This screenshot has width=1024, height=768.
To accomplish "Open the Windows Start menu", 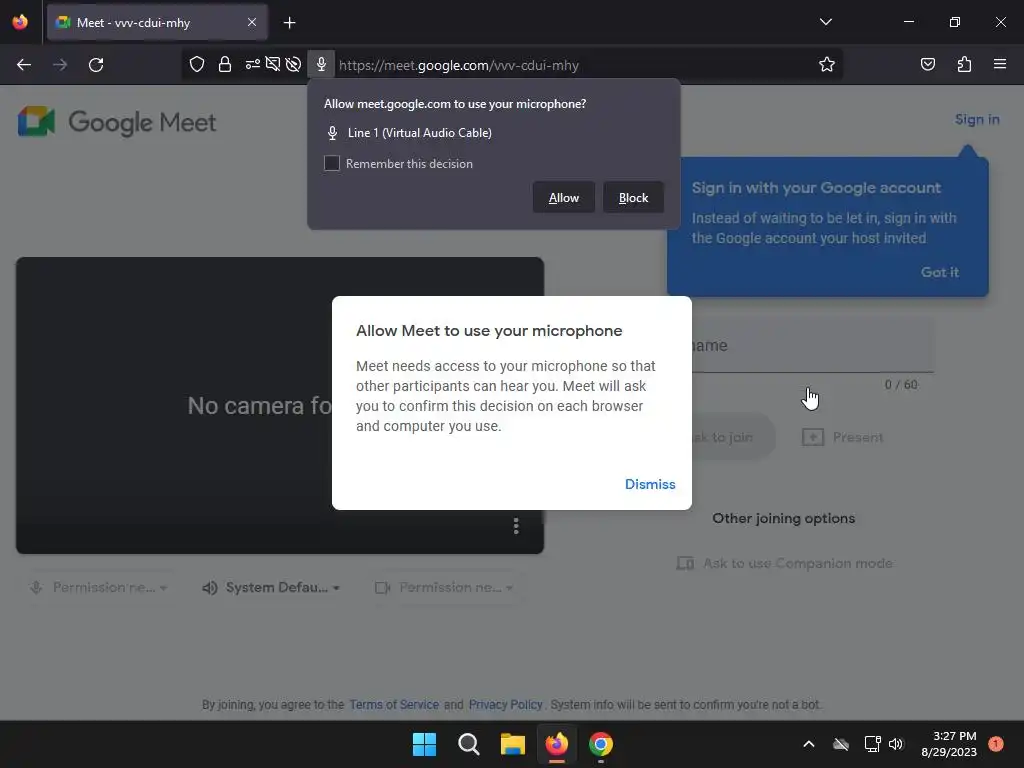I will (424, 744).
